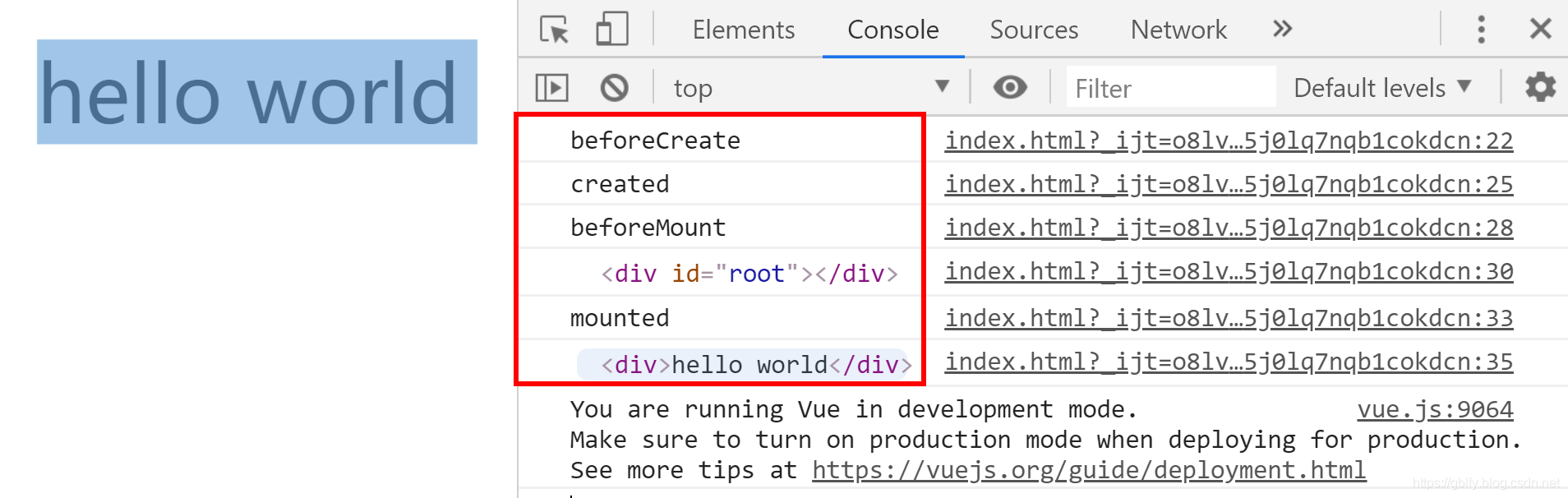The image size is (1568, 498).
Task: Open source link ending in :30
Action: 1229,271
